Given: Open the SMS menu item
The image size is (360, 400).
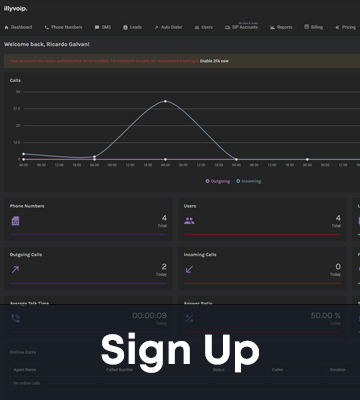Looking at the screenshot, I should [x=103, y=27].
